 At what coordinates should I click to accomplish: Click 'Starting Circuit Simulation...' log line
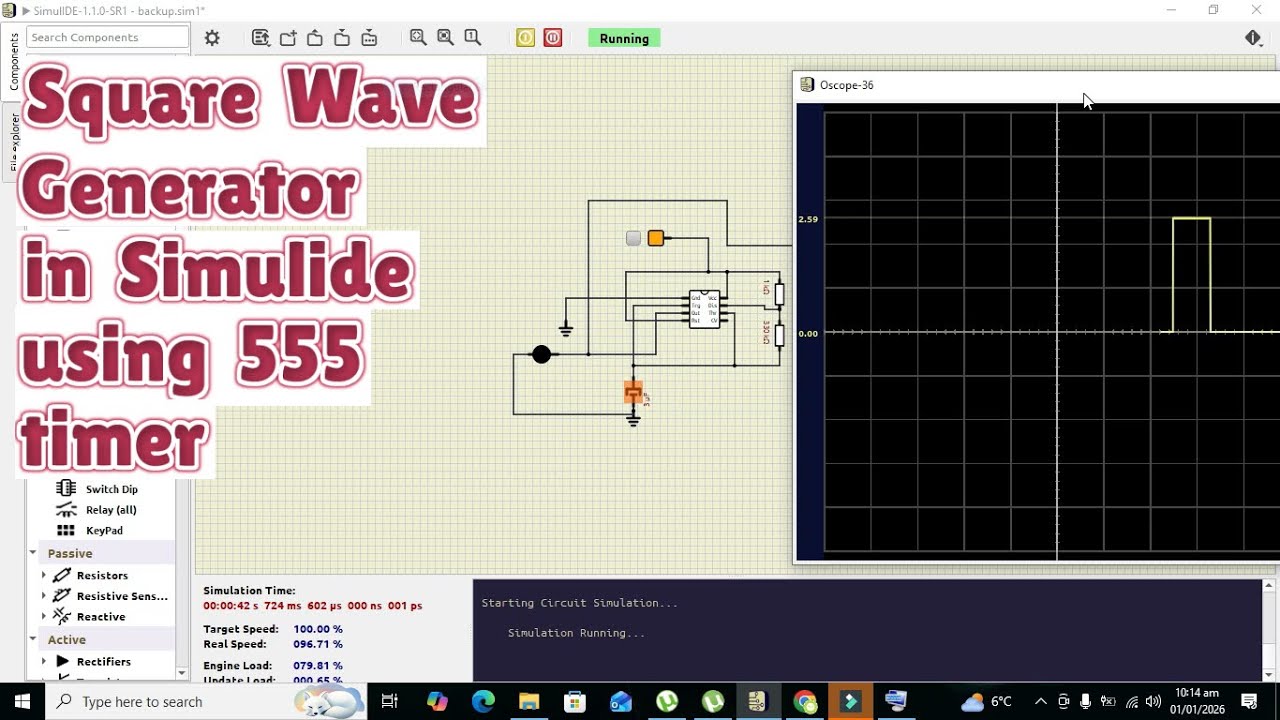(580, 603)
